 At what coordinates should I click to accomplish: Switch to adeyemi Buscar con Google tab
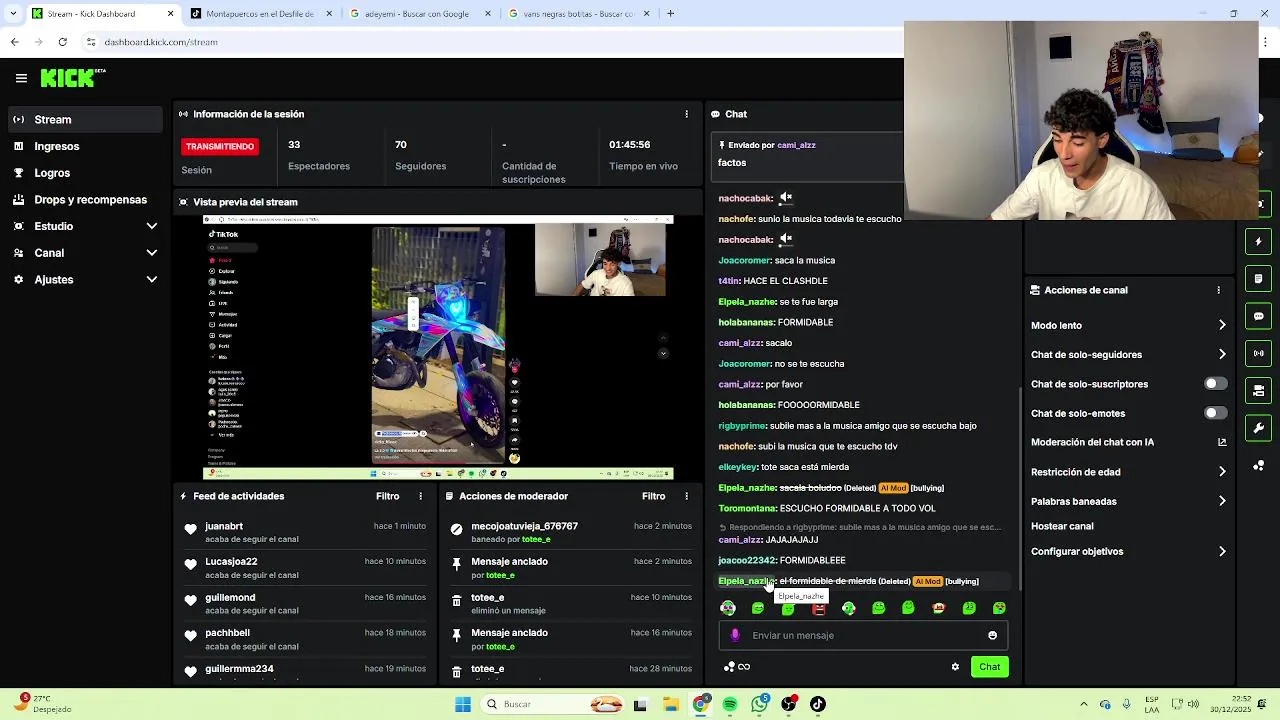[x=418, y=14]
